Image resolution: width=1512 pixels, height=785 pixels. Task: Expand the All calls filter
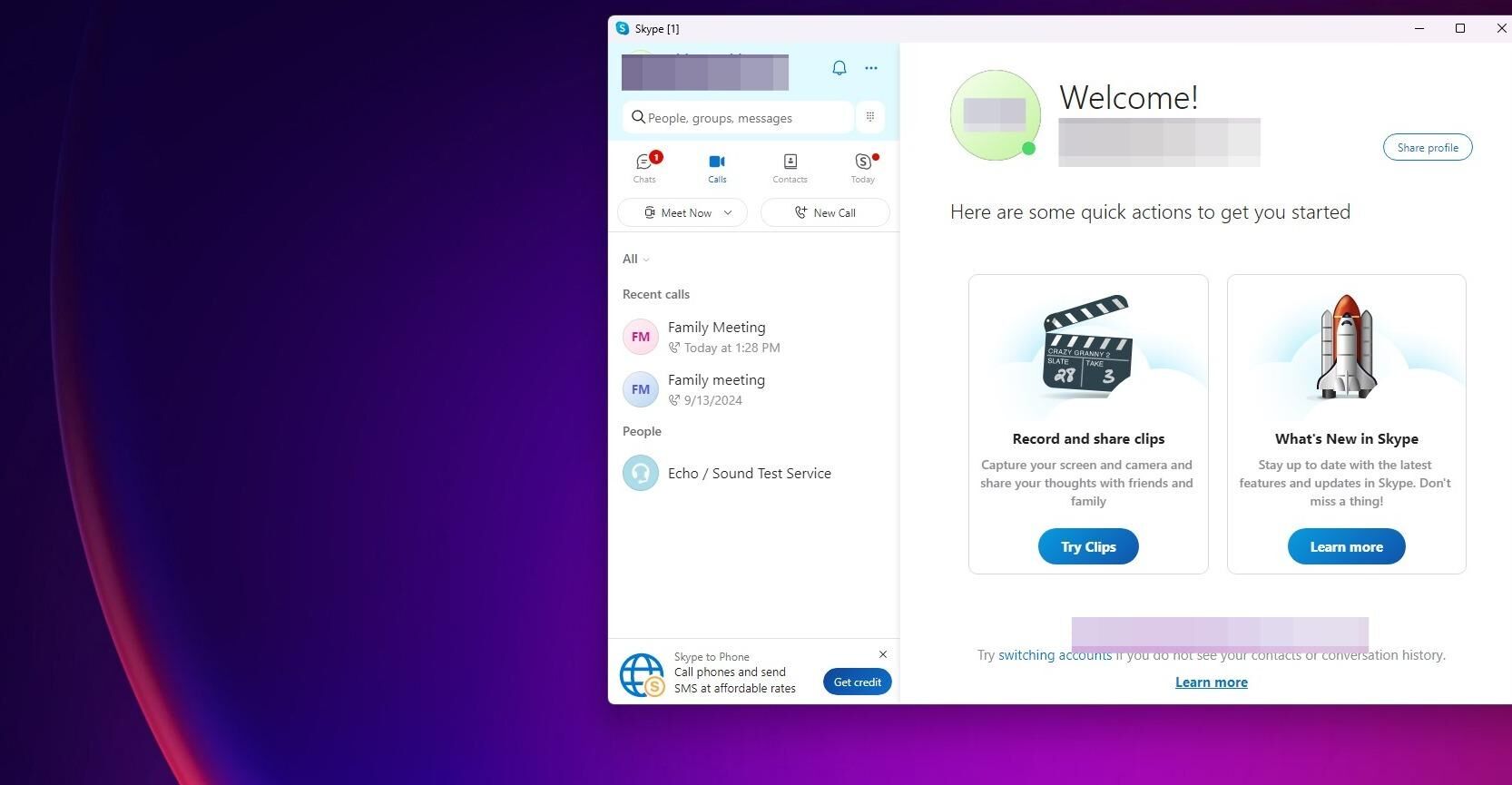click(x=635, y=260)
